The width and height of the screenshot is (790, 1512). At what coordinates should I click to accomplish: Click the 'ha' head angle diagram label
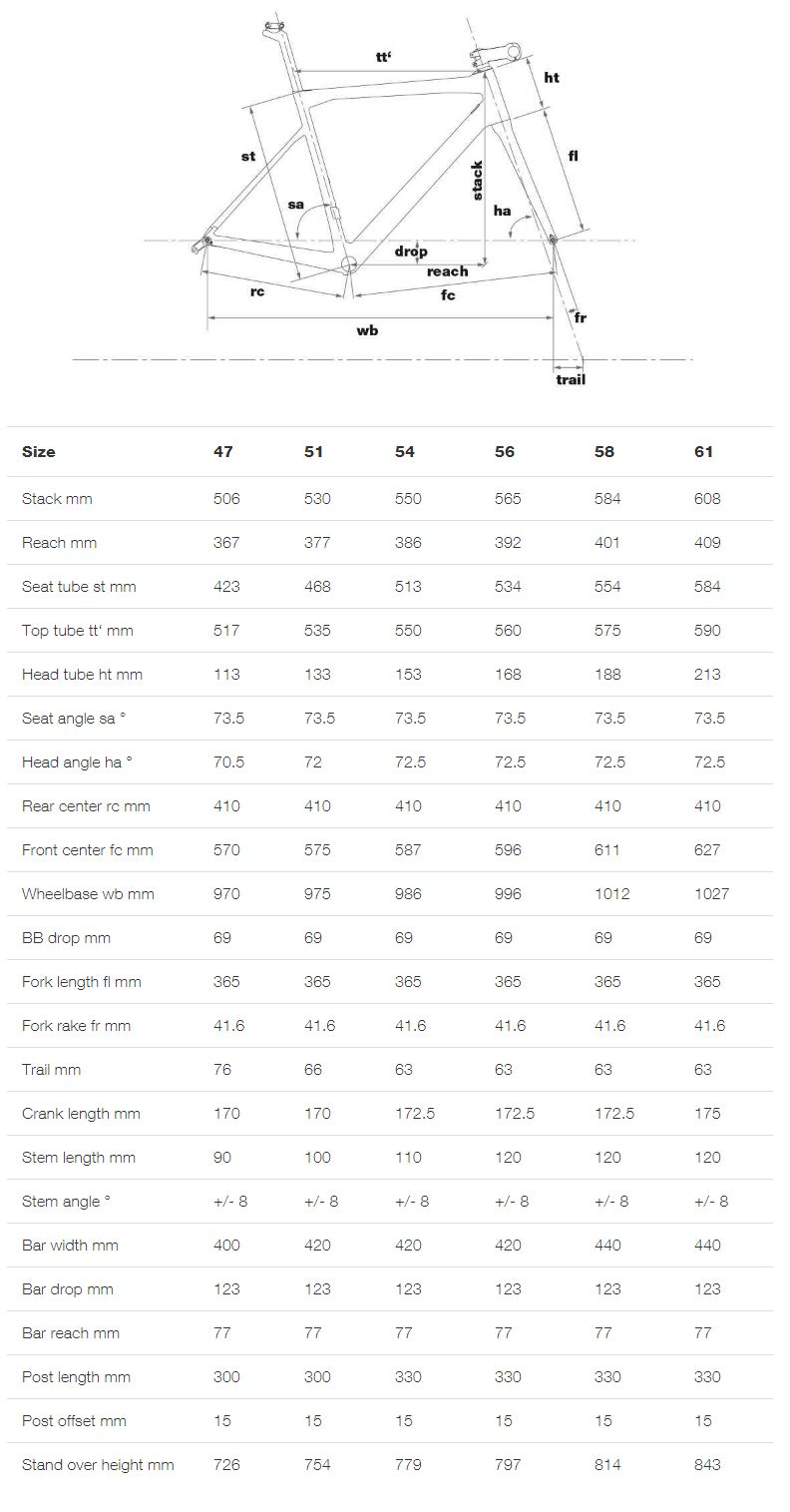coord(502,211)
